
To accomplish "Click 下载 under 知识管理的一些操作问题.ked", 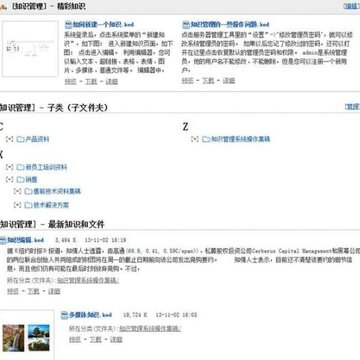I will click(208, 80).
